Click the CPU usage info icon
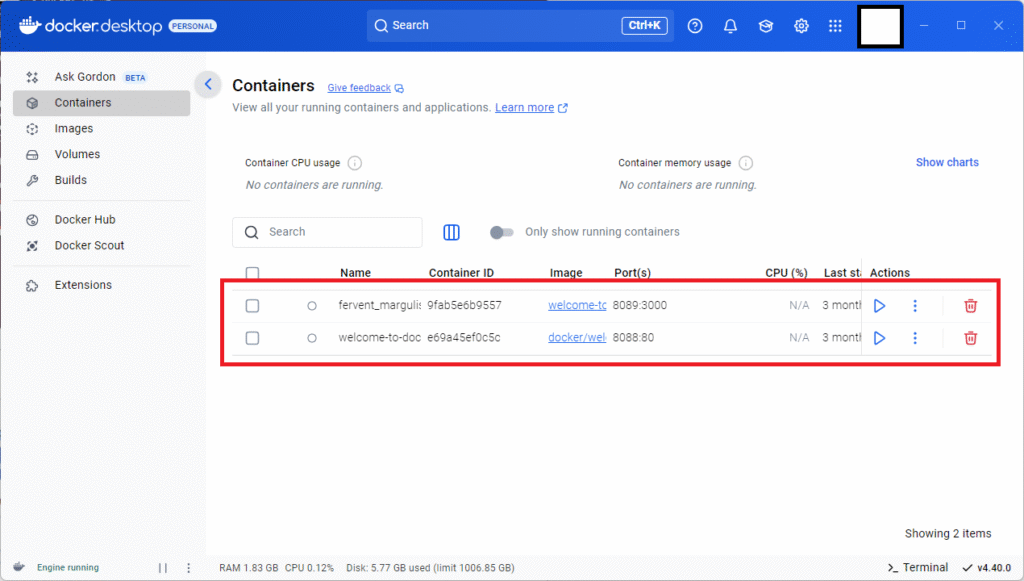This screenshot has width=1024, height=581. point(355,163)
